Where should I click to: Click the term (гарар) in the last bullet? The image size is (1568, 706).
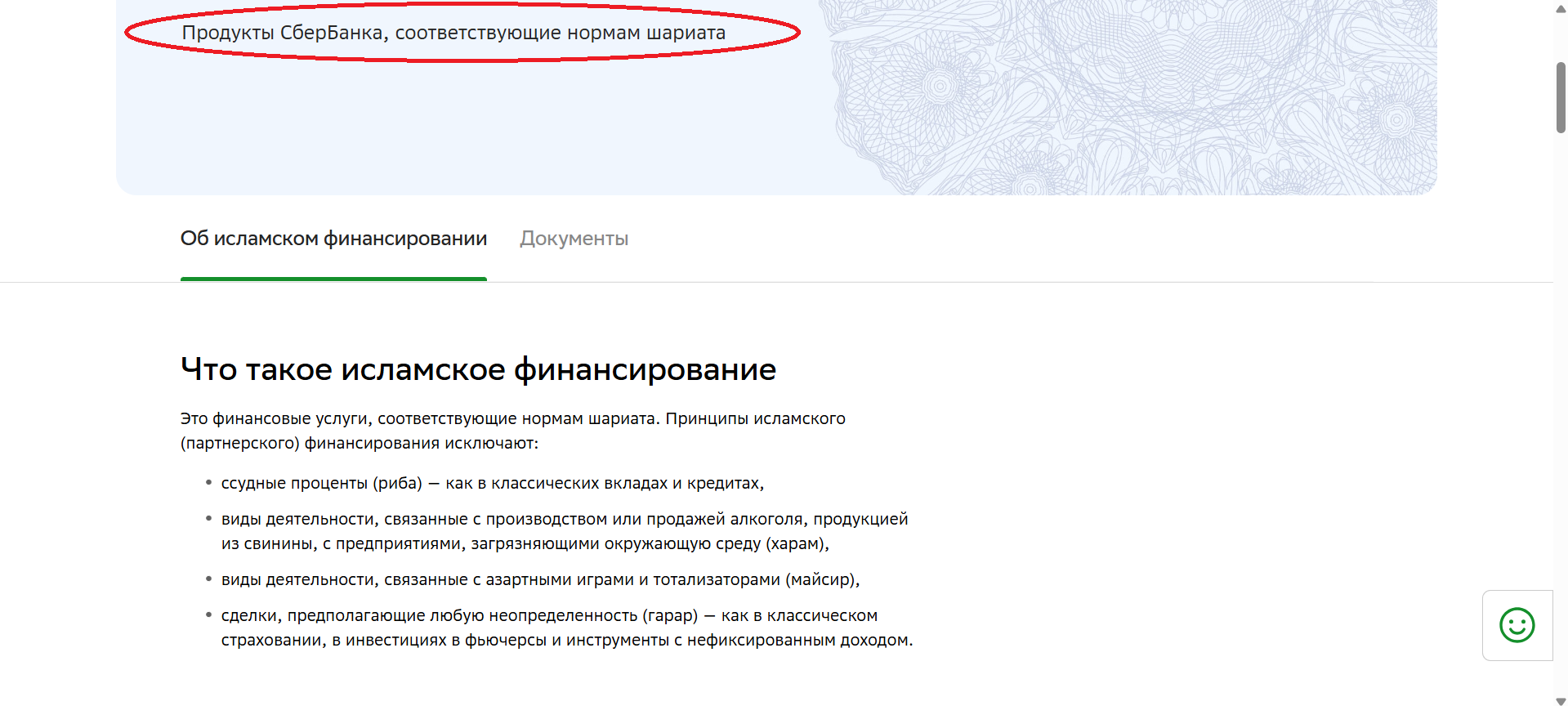click(x=670, y=616)
